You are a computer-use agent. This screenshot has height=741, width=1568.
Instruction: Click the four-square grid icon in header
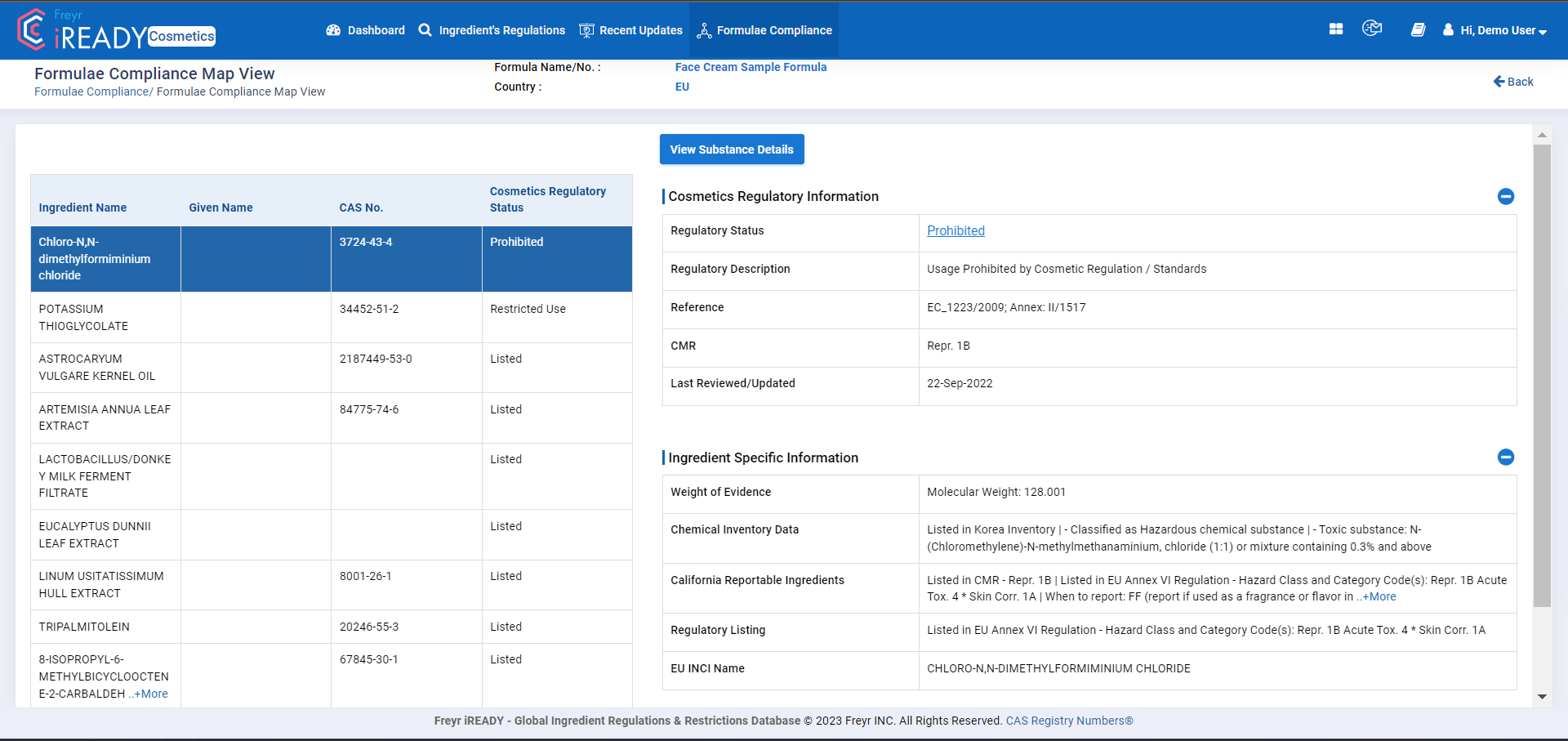tap(1336, 29)
